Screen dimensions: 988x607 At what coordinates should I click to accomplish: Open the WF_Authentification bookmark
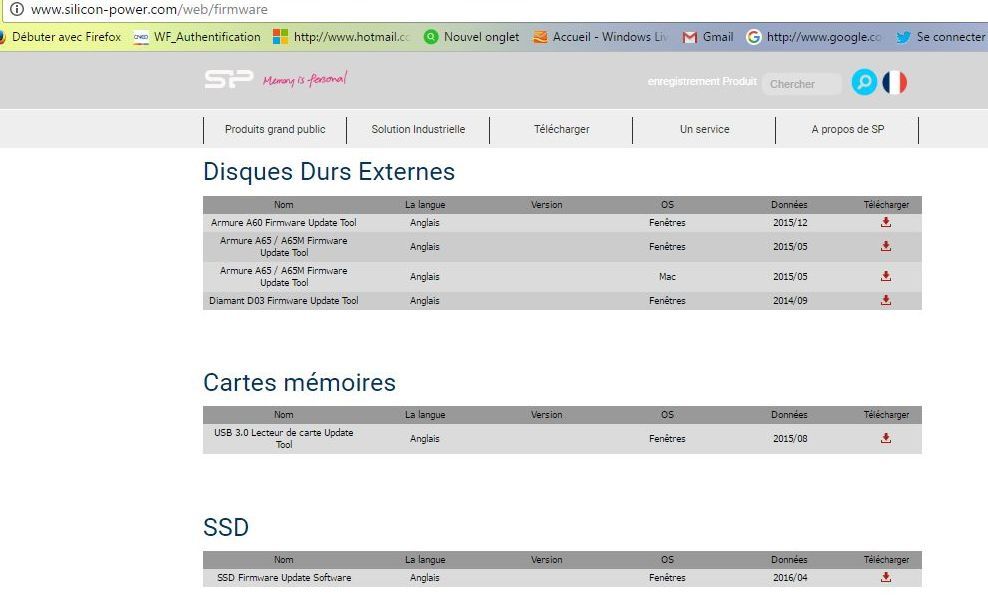197,37
